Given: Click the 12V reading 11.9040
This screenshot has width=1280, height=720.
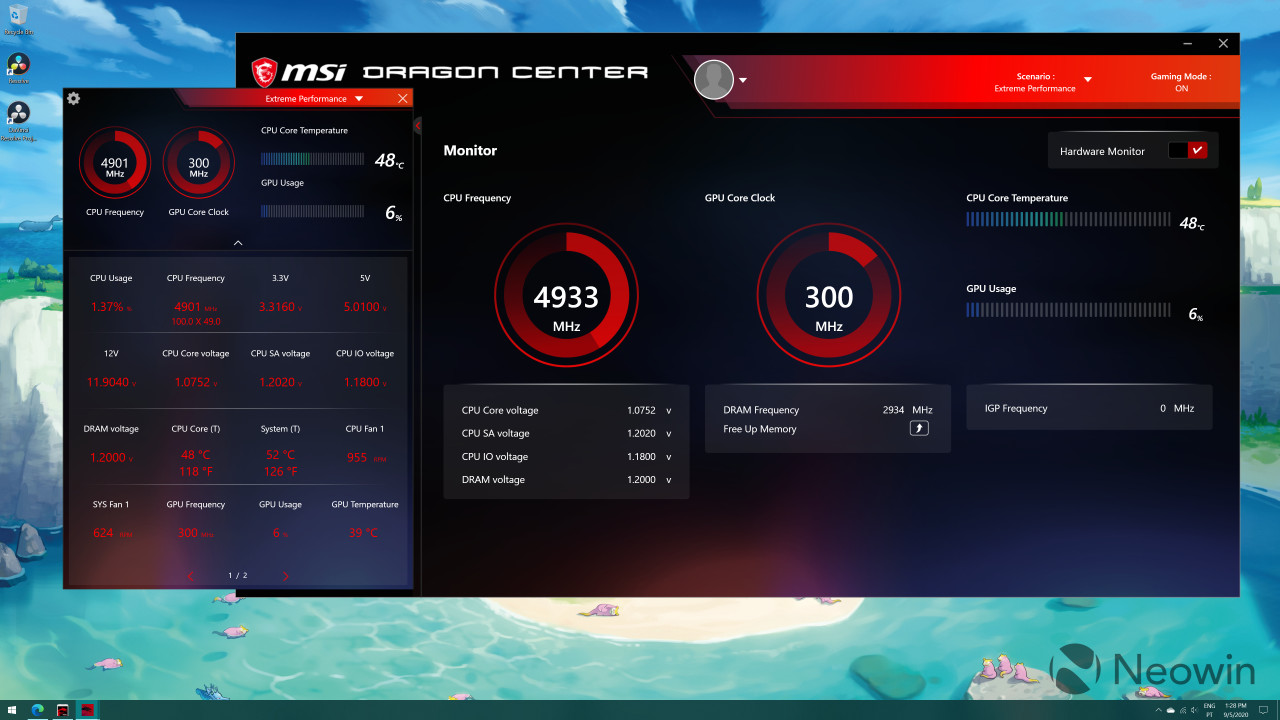Looking at the screenshot, I should pos(111,382).
